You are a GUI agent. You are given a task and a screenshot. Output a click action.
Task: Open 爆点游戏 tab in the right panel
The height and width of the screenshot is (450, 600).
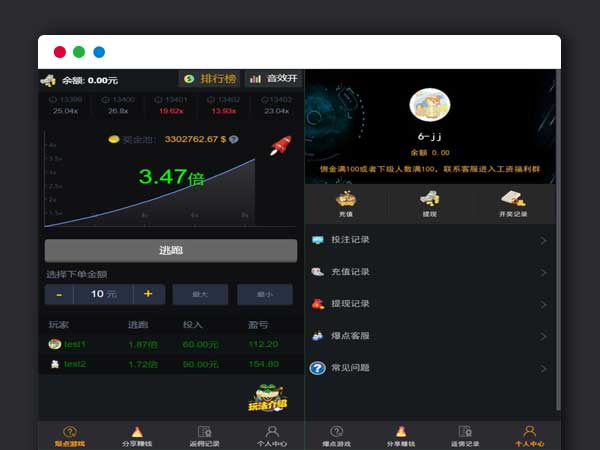click(336, 436)
